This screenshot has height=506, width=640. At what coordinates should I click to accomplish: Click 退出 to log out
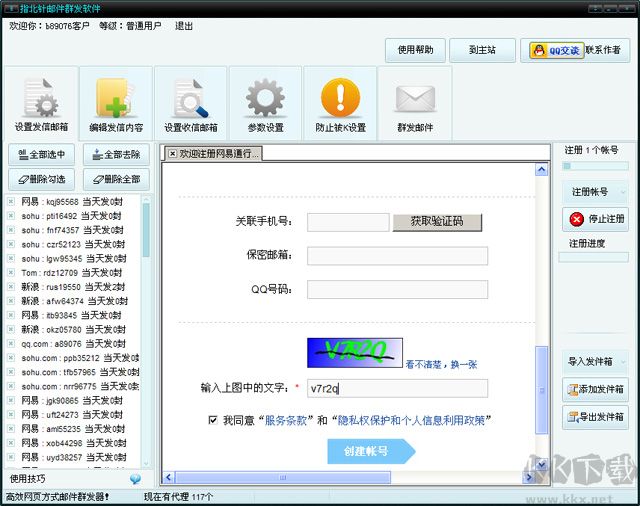point(184,26)
